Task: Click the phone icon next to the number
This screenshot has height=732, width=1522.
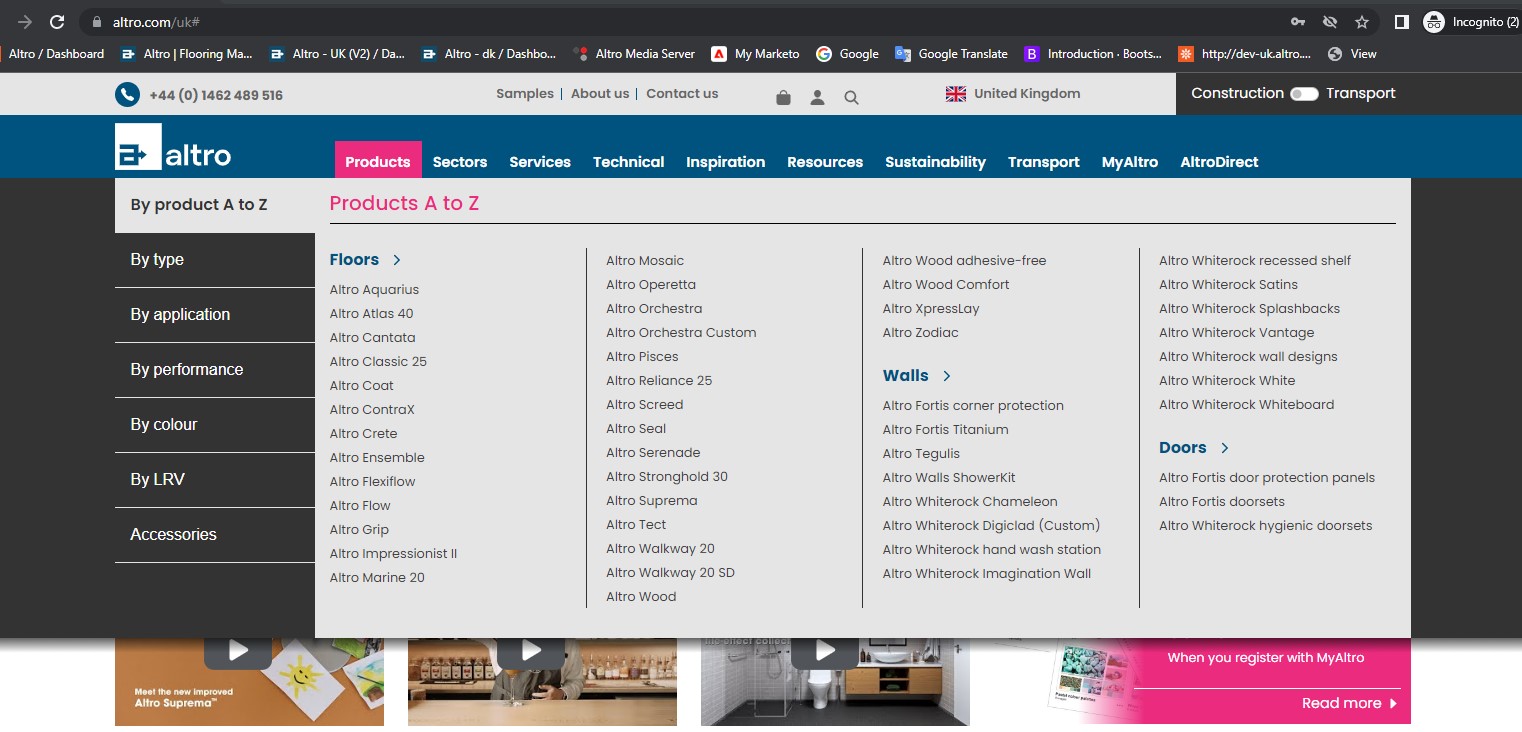Action: tap(126, 94)
